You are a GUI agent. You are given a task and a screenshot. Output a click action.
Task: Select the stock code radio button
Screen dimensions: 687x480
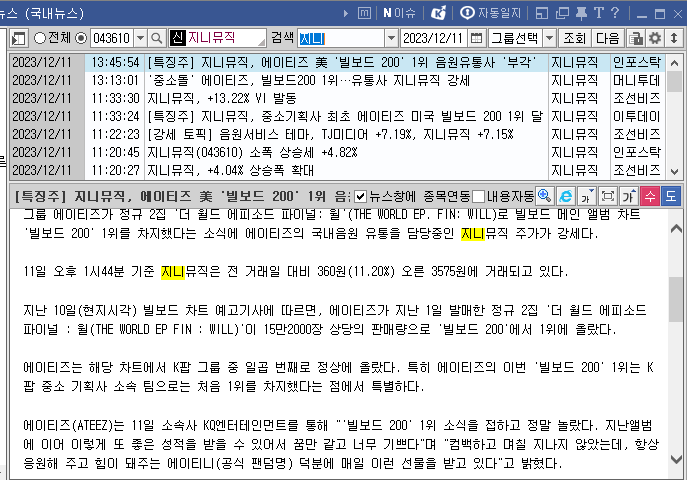point(81,39)
